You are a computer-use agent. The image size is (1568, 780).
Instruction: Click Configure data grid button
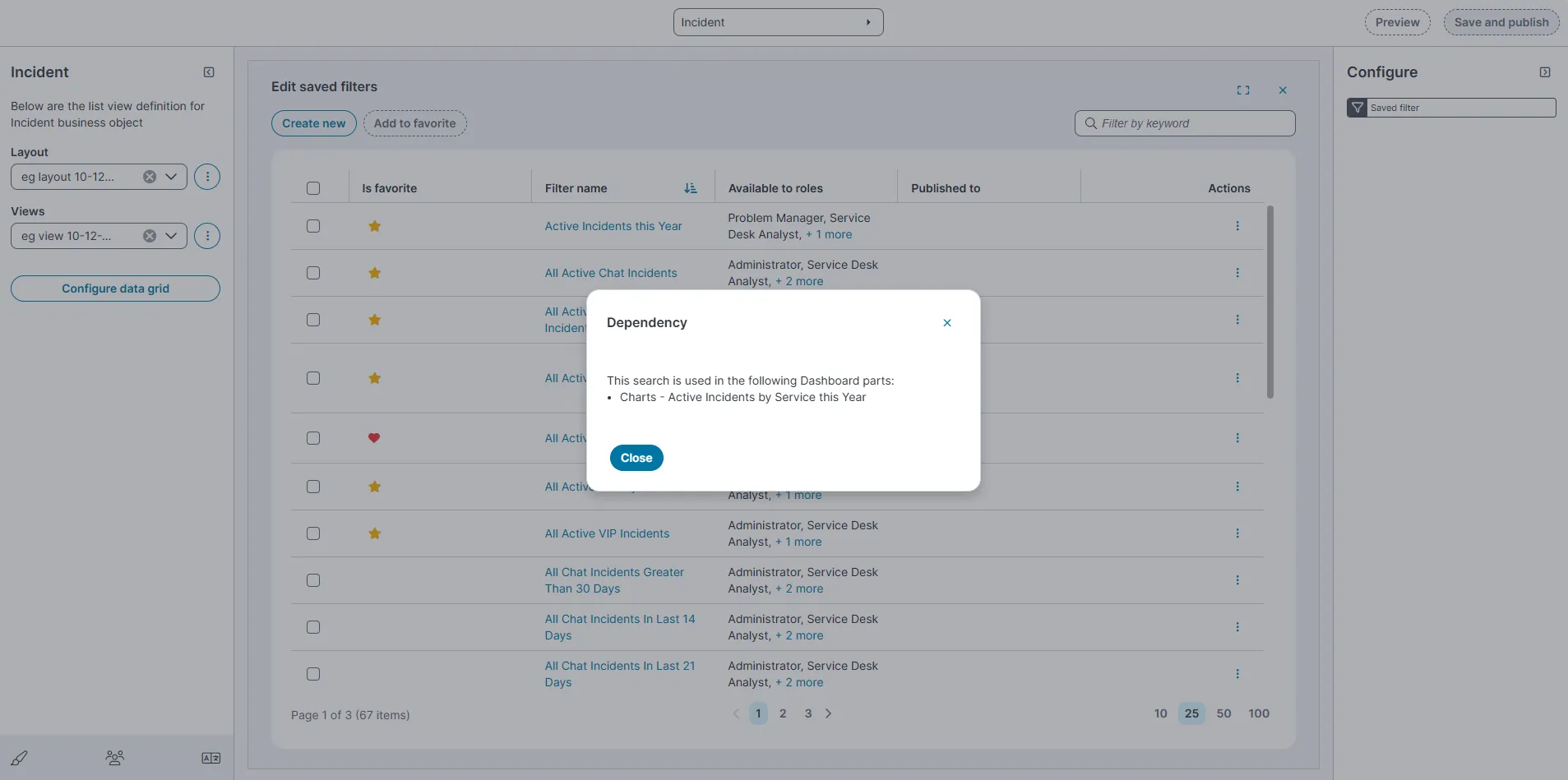(115, 288)
